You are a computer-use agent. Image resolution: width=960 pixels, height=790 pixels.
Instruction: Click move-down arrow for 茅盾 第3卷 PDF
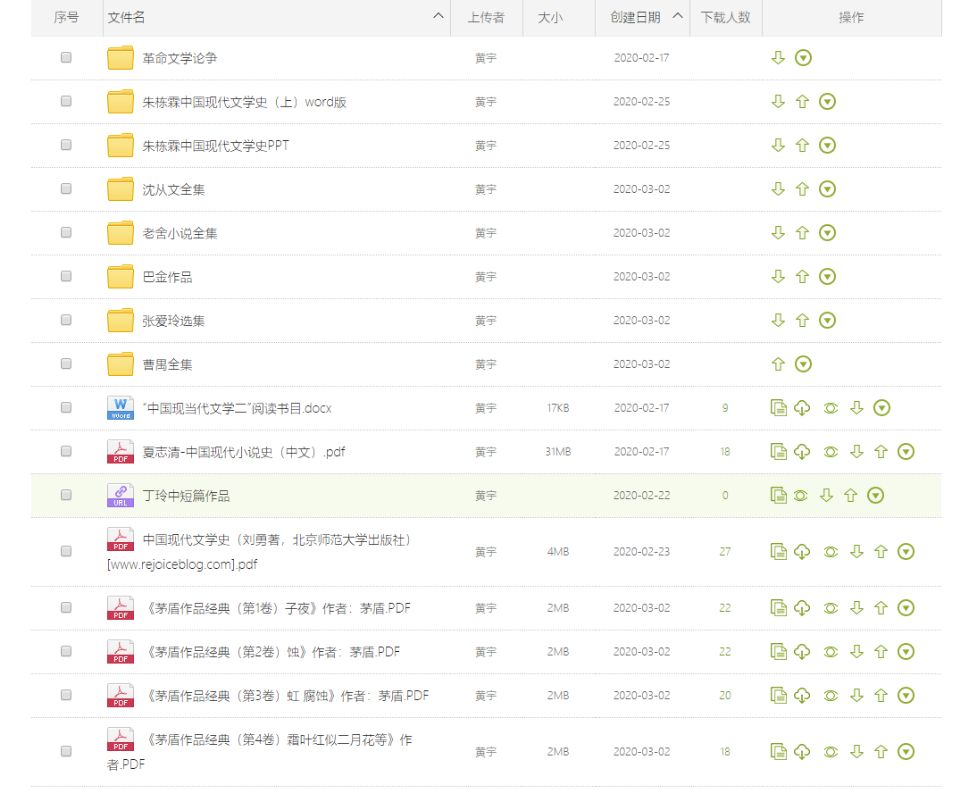pyautogui.click(x=856, y=696)
